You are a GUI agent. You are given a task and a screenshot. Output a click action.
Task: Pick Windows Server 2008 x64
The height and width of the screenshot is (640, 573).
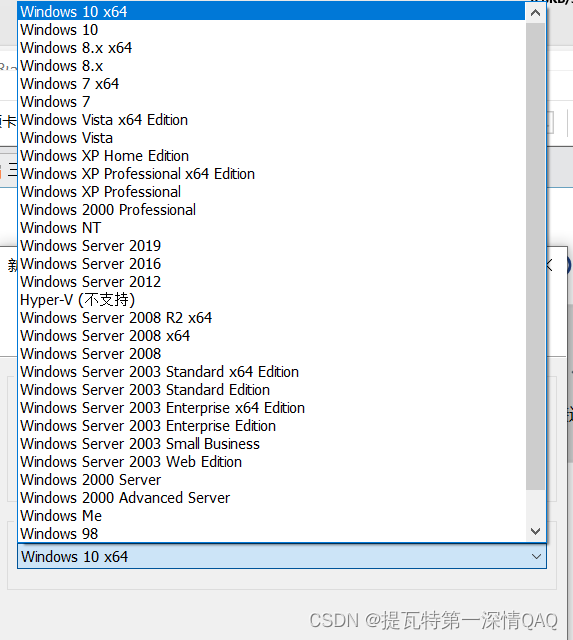pyautogui.click(x=271, y=336)
